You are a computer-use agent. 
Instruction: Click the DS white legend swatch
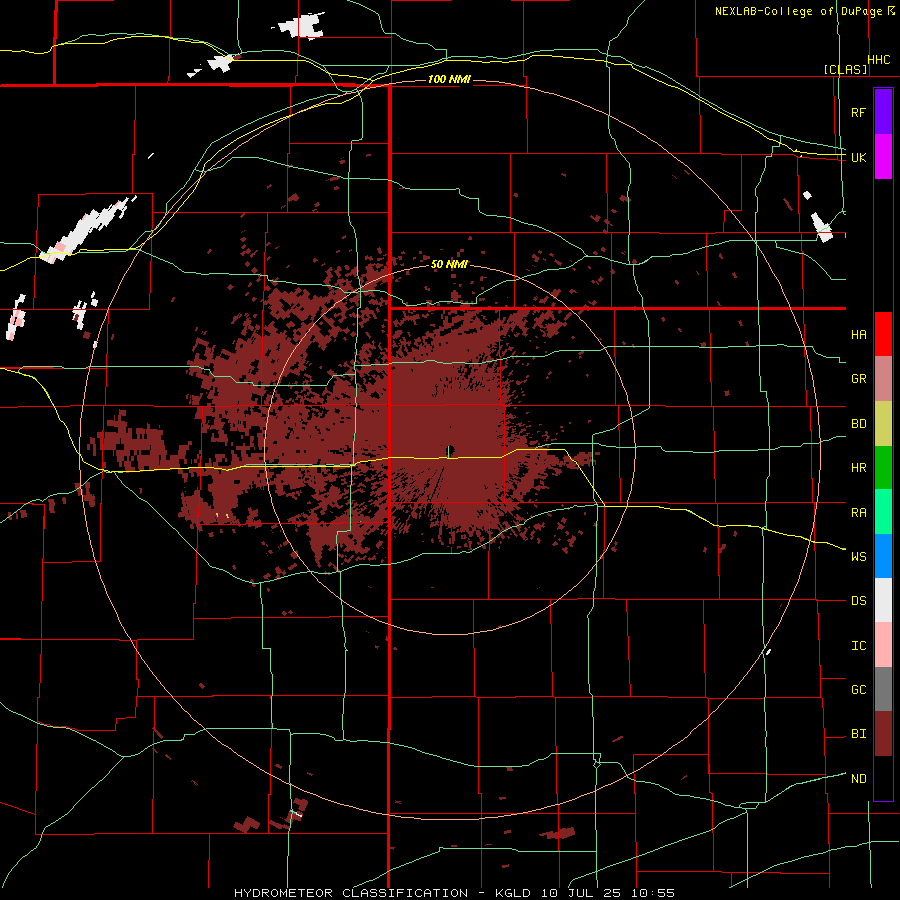tap(883, 600)
